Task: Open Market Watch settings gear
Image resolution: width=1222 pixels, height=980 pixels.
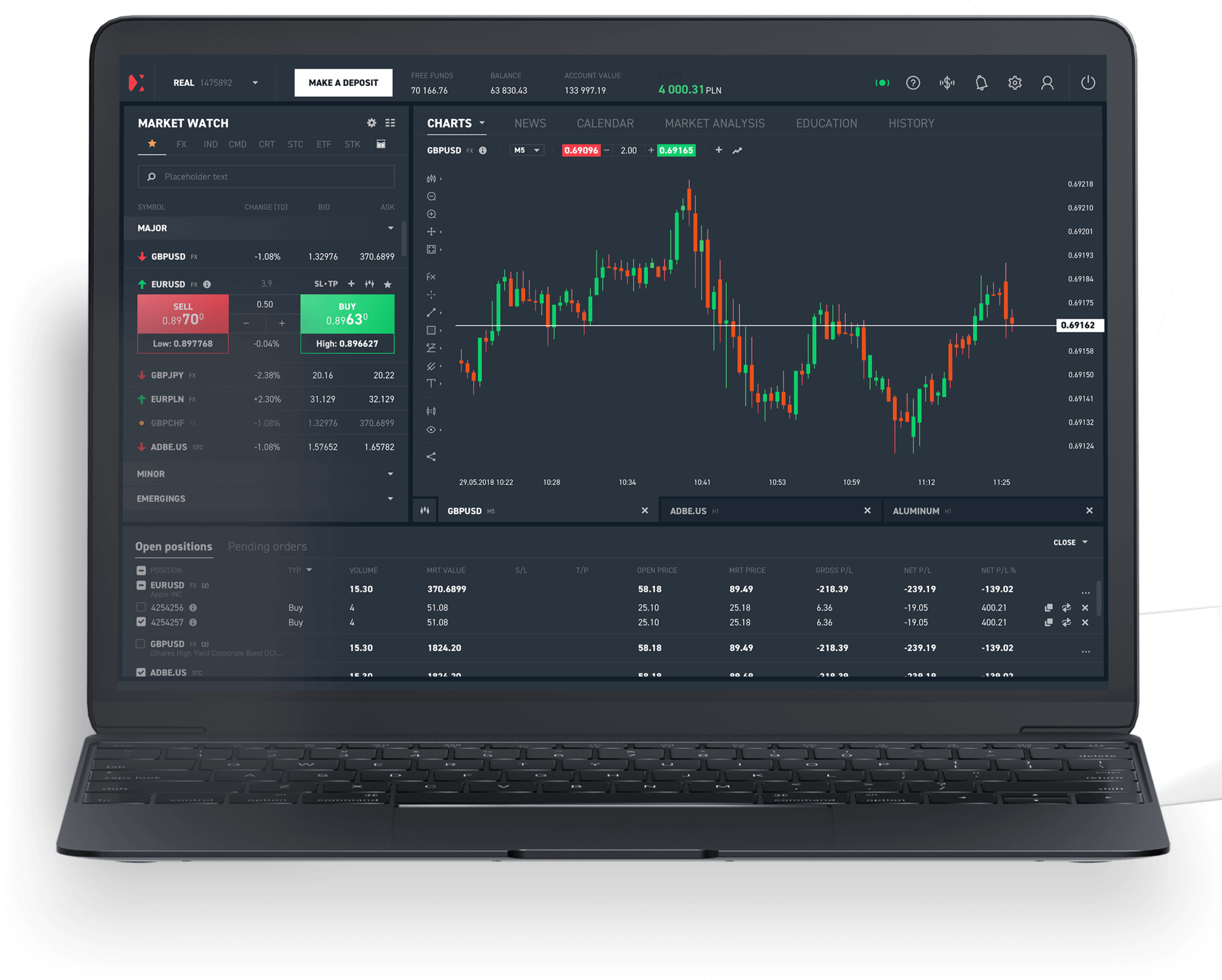Action: (371, 123)
